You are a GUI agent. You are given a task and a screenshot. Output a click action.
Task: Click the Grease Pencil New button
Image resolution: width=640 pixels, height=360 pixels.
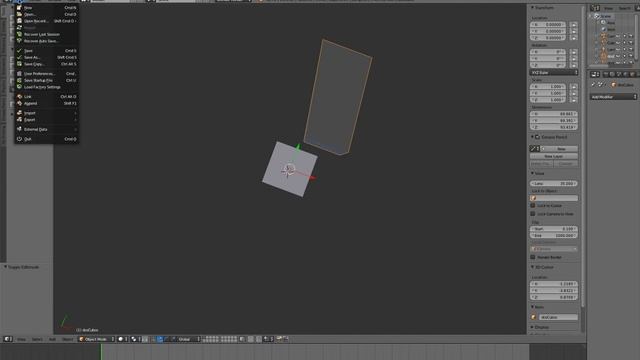pyautogui.click(x=561, y=149)
